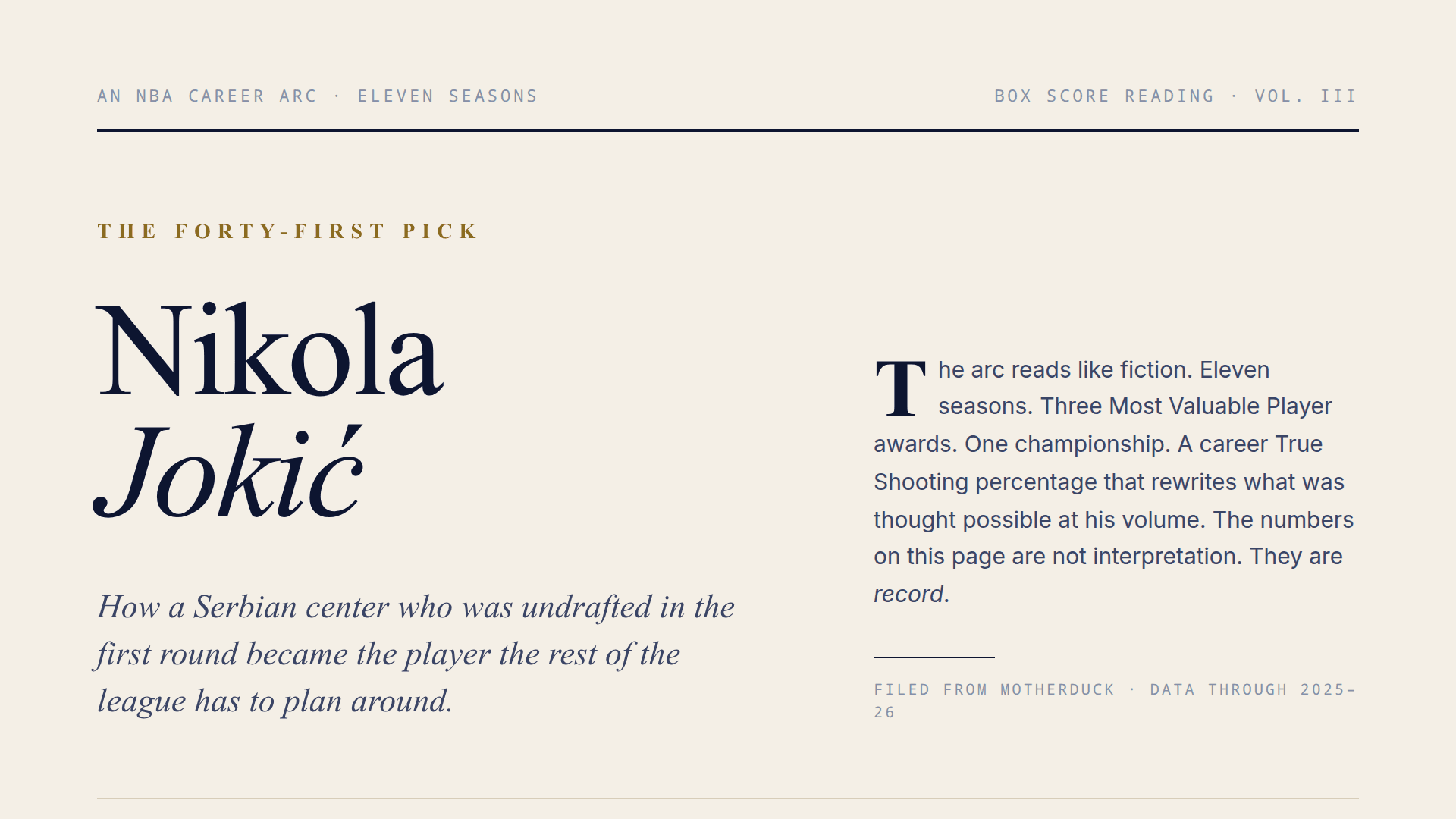Click the 'Nikola' headline word
Screen dimensions: 1456x819
(269, 350)
